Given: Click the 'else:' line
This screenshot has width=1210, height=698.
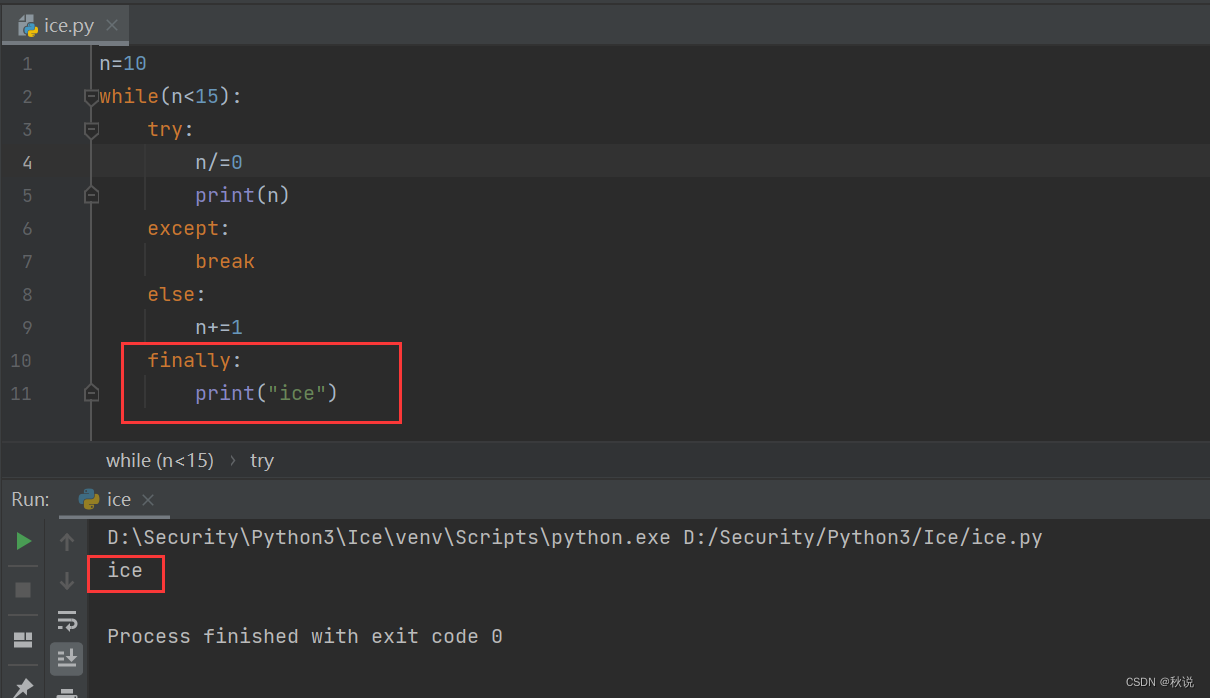Looking at the screenshot, I should tap(177, 294).
